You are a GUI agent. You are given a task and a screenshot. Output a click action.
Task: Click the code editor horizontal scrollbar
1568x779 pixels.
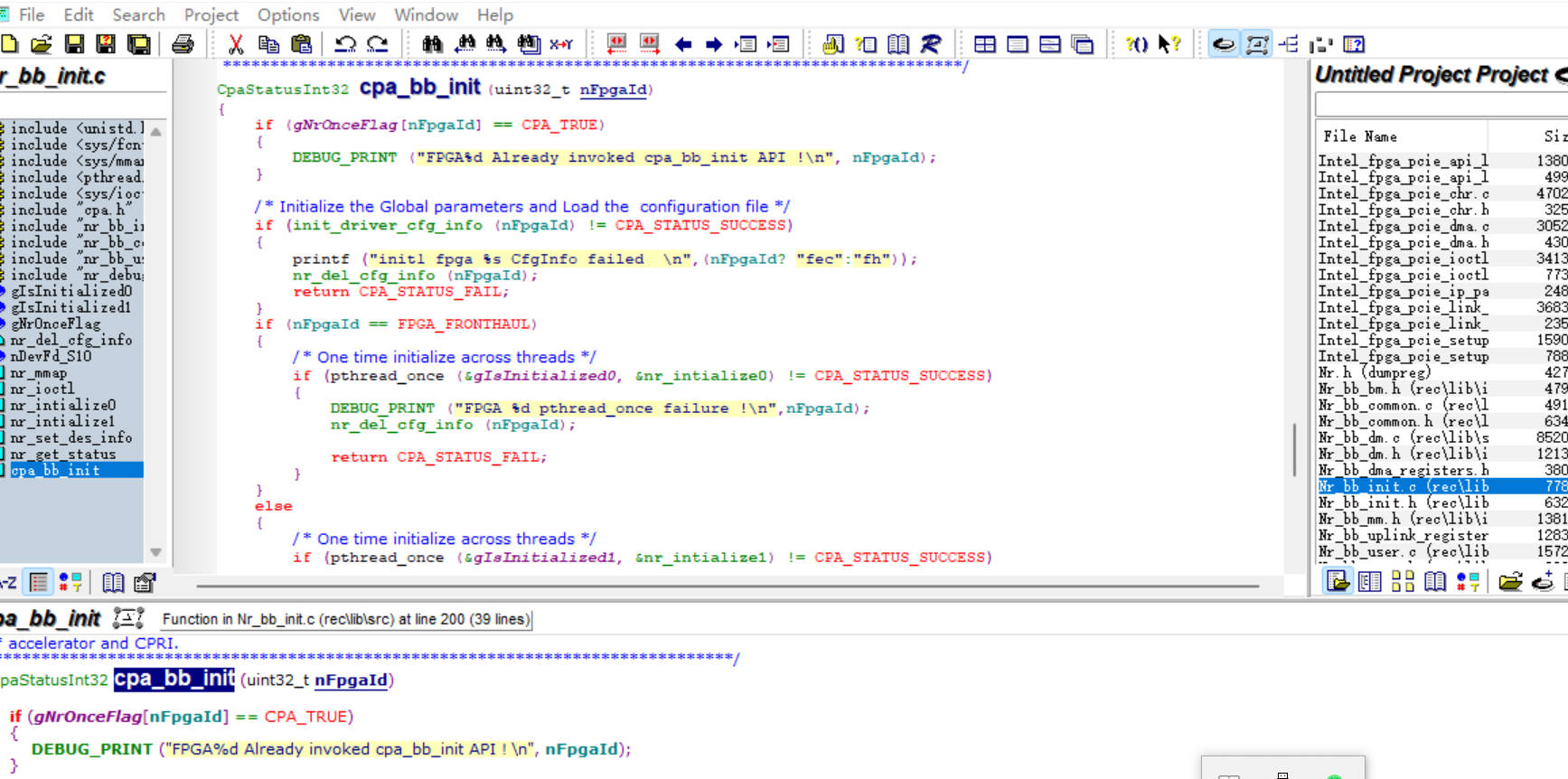point(728,586)
